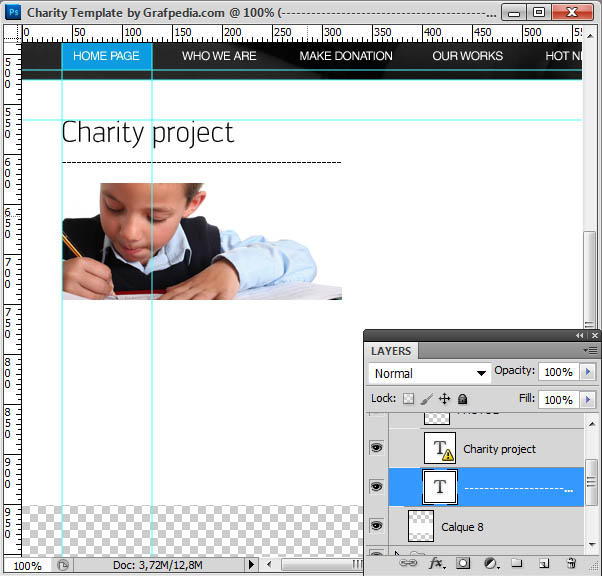Image resolution: width=602 pixels, height=576 pixels.
Task: Click the Fill value field
Action: (x=559, y=399)
